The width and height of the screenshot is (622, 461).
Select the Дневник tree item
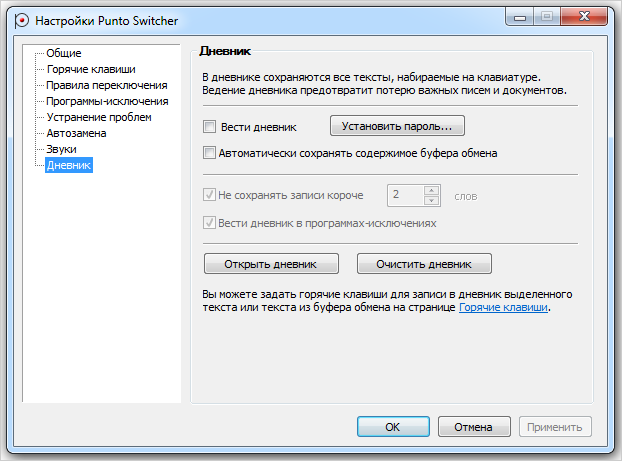coord(69,165)
